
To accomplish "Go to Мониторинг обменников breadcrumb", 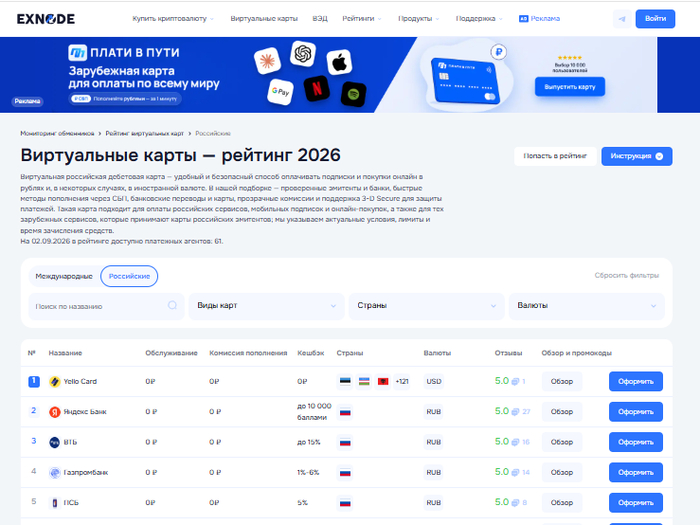I will (57, 133).
